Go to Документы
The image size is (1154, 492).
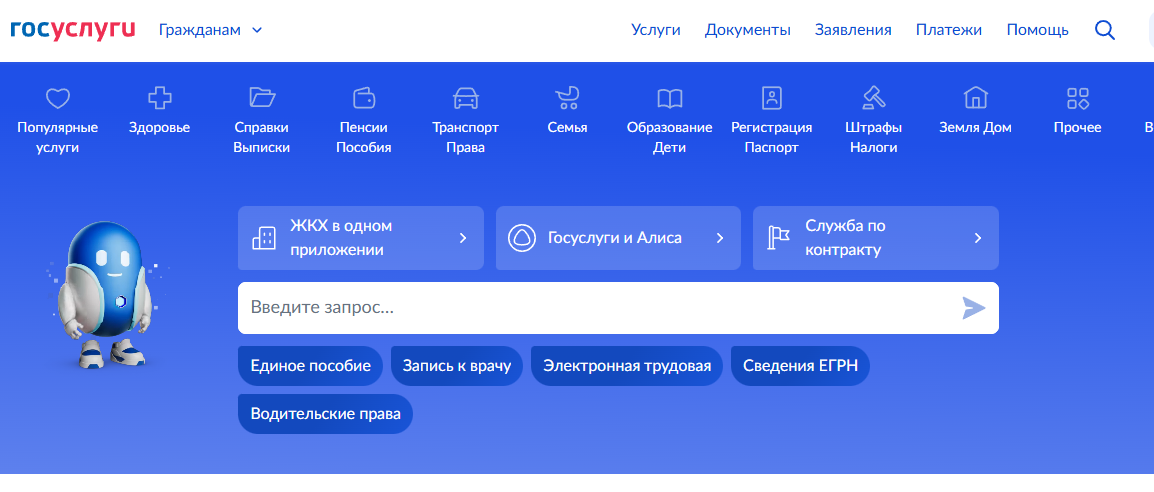(748, 30)
